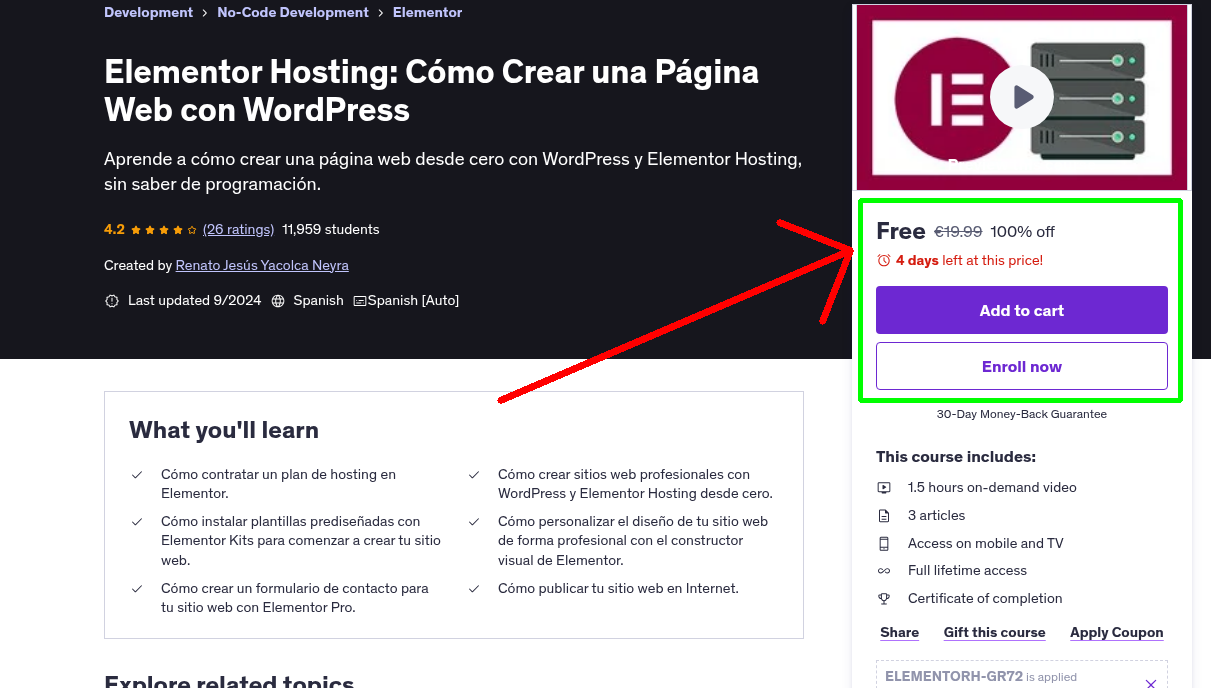Image resolution: width=1211 pixels, height=688 pixels.
Task: Click the Apply Coupon link
Action: (1116, 632)
